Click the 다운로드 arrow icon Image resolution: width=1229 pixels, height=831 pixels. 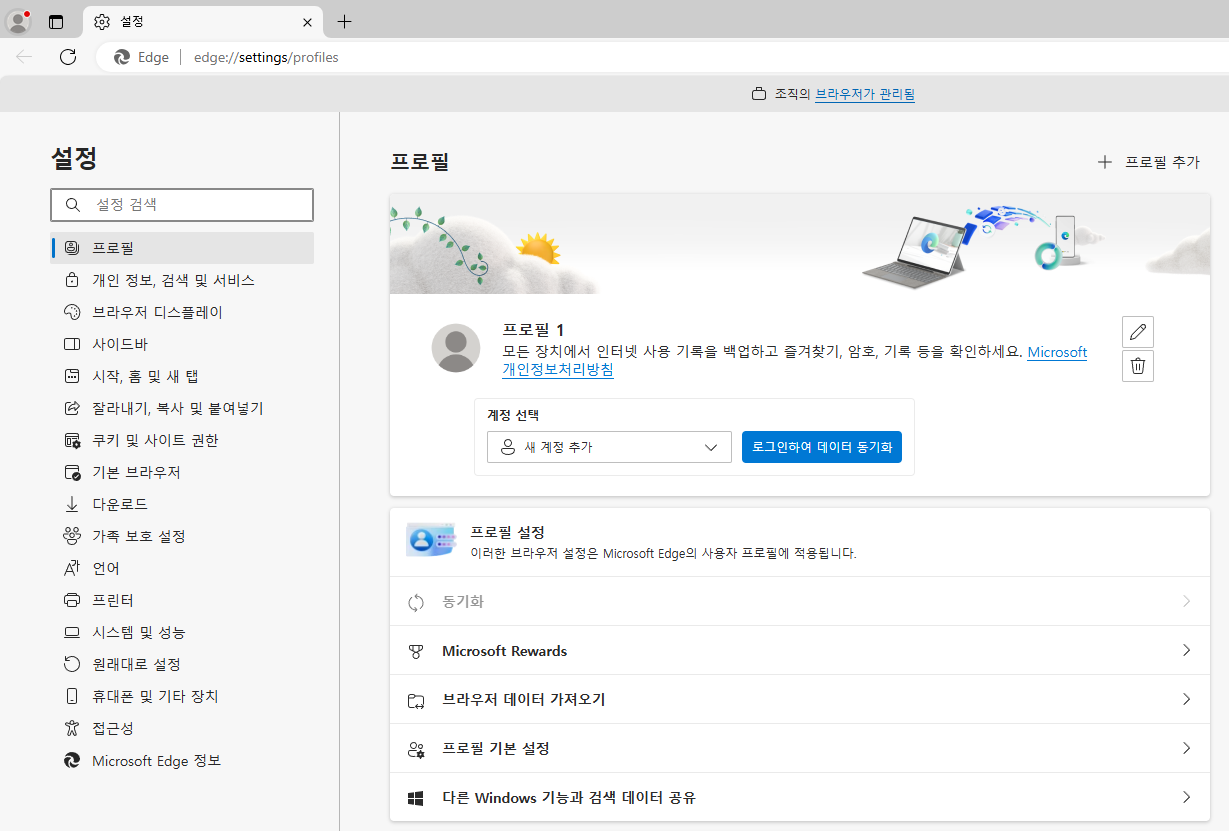tap(72, 504)
